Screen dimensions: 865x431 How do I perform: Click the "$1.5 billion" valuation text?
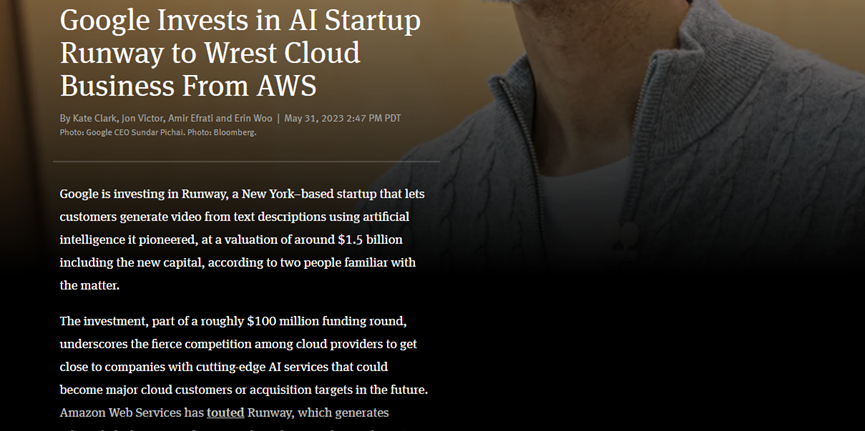370,240
